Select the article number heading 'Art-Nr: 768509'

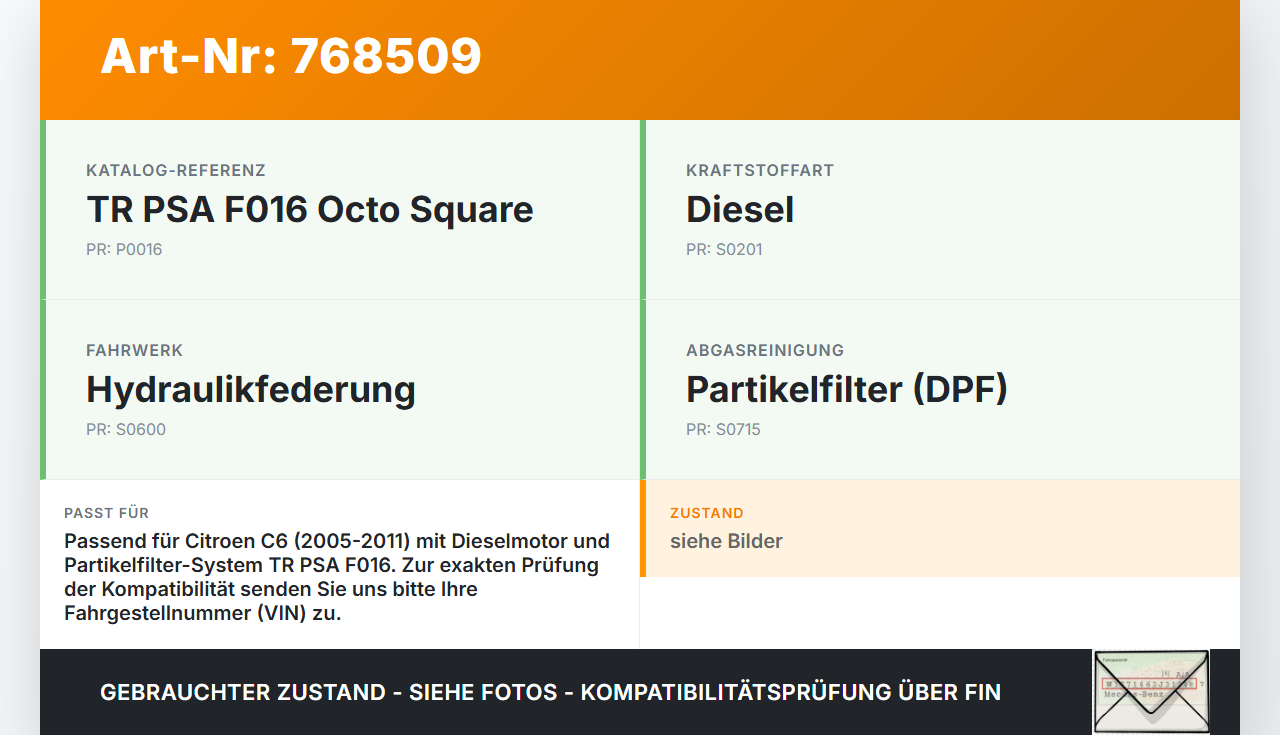coord(291,56)
